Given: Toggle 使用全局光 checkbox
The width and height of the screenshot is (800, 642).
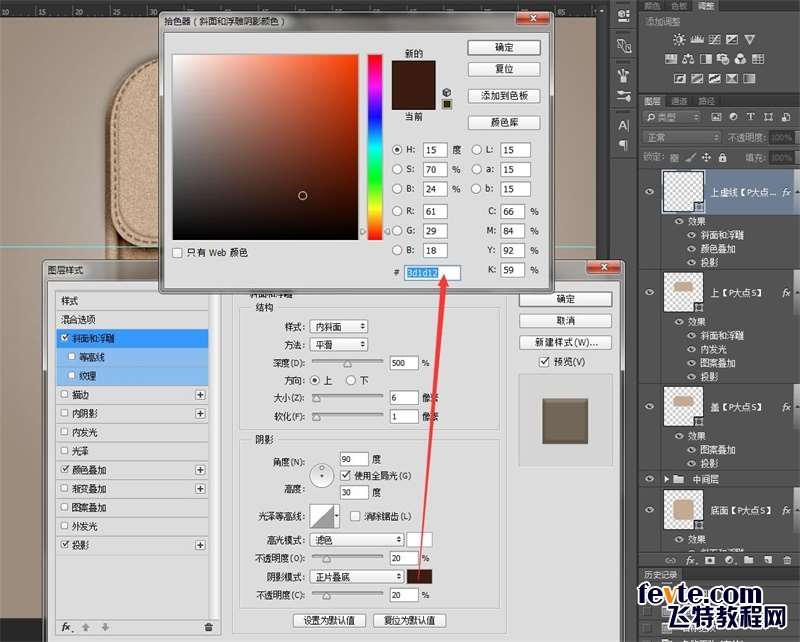Looking at the screenshot, I should tap(345, 475).
